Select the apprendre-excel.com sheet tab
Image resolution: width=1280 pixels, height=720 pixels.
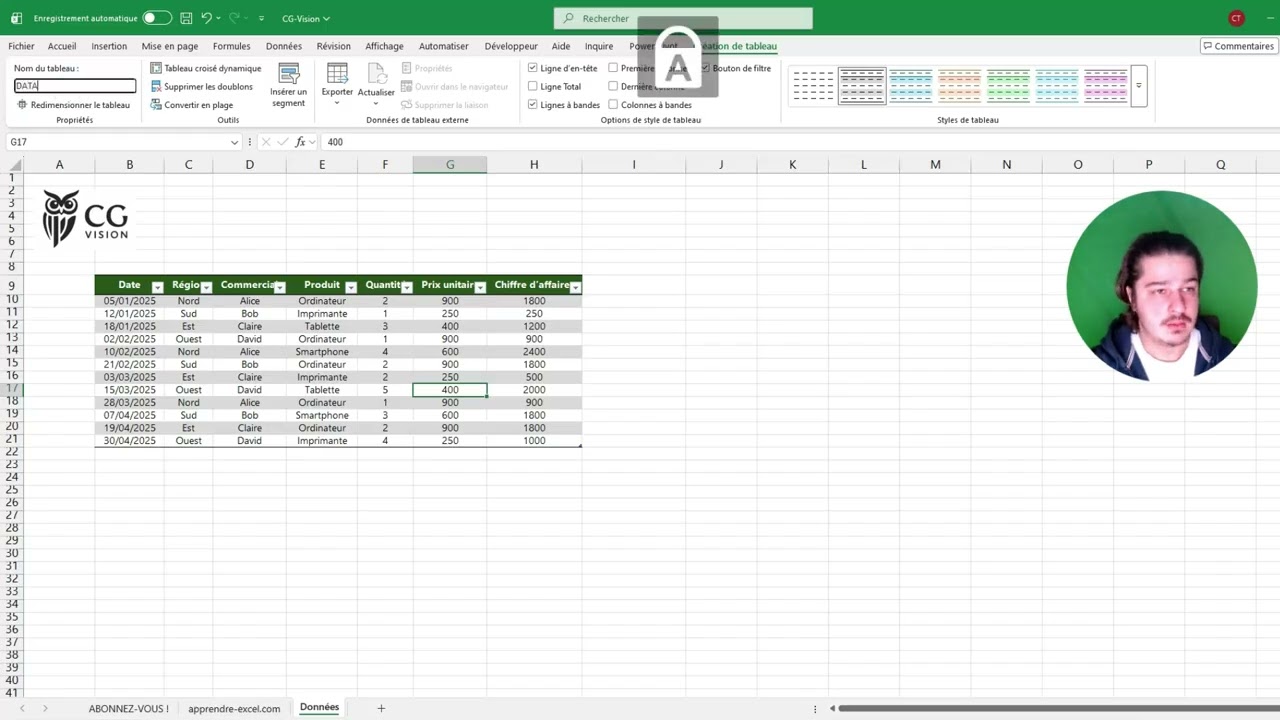[x=234, y=708]
